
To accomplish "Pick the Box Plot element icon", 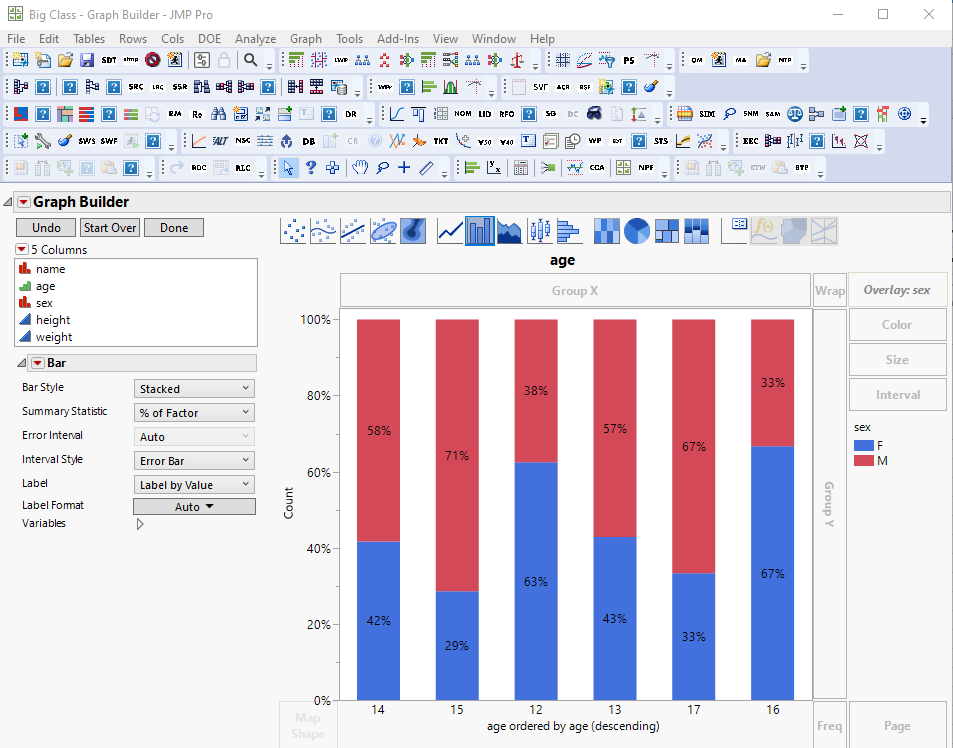I will click(x=539, y=230).
